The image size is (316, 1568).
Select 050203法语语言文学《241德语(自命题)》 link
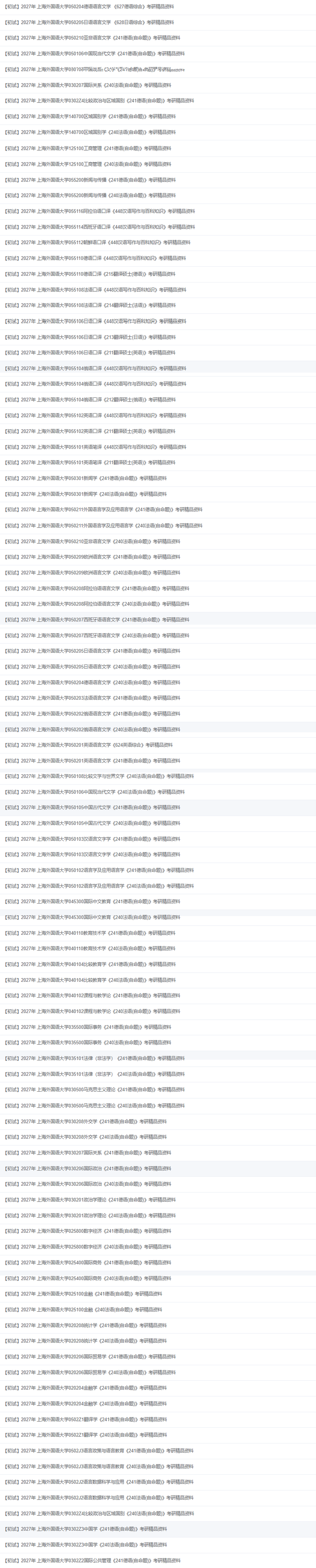[93, 698]
